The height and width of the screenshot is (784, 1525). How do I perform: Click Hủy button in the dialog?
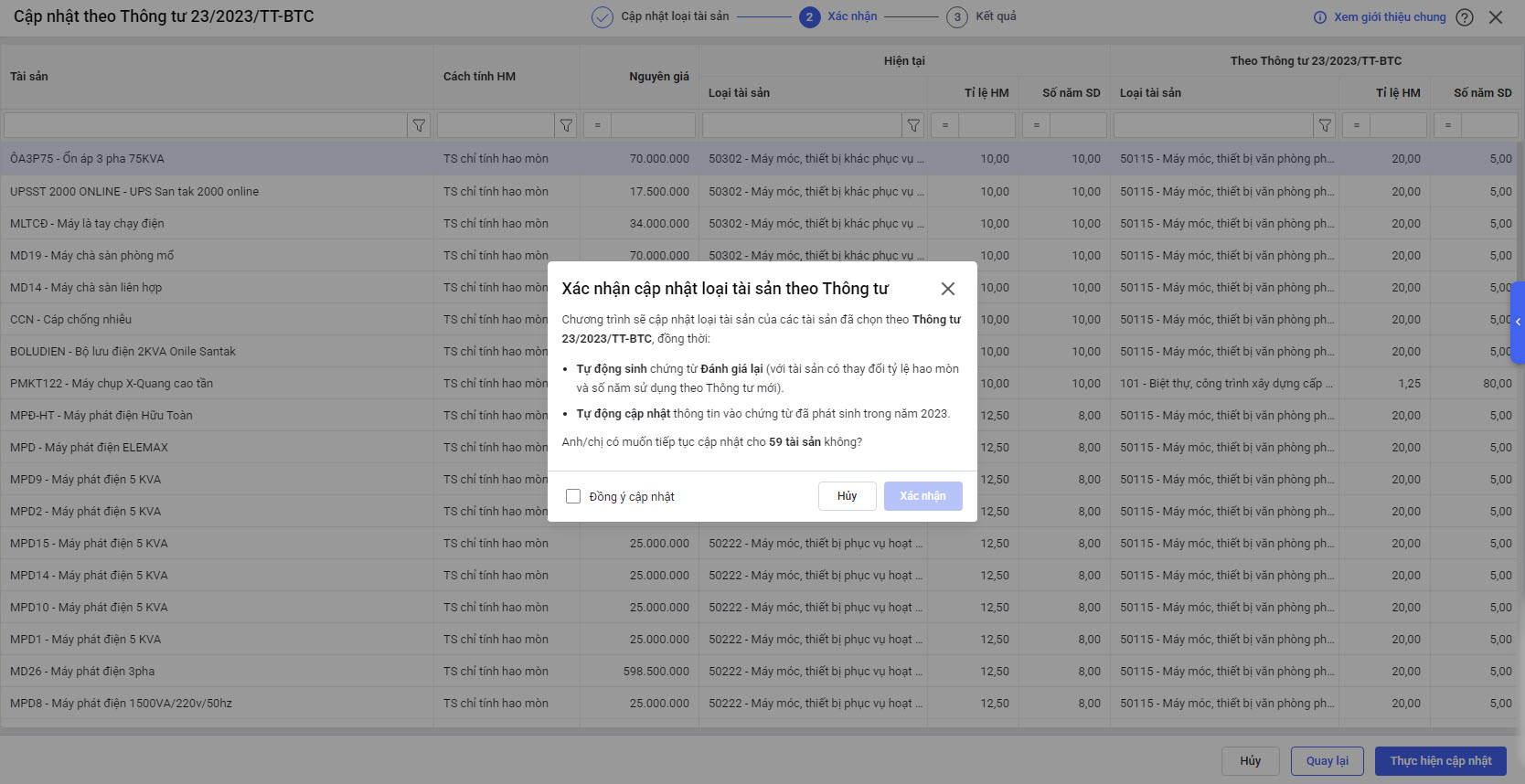point(847,496)
